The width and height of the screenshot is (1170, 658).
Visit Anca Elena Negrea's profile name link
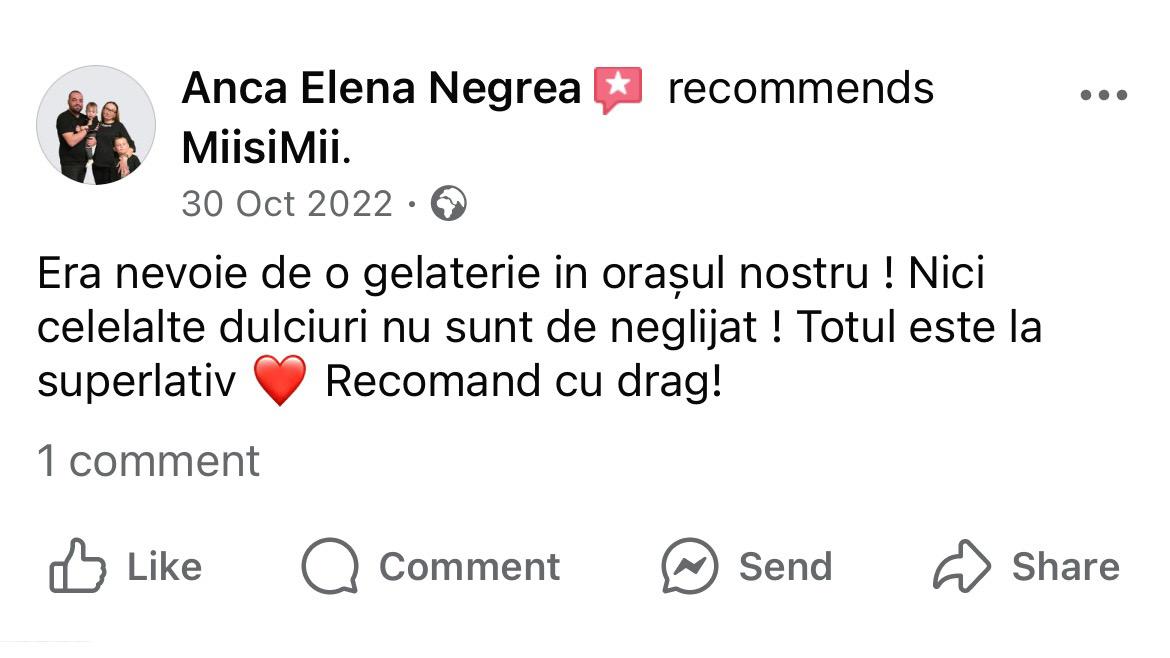click(x=381, y=88)
